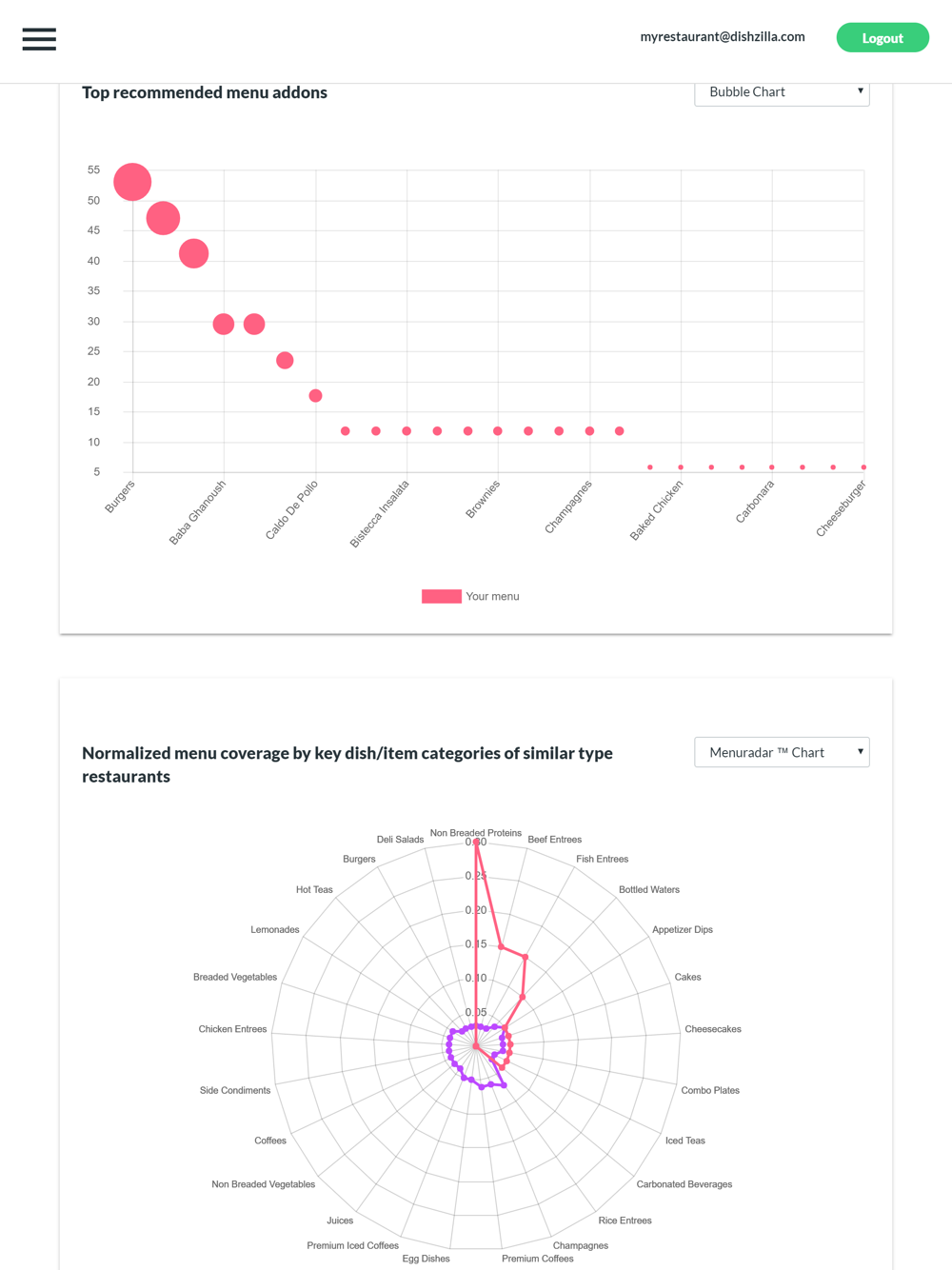Click the pink radar peak at Non Breaded Proteins
This screenshot has width=952, height=1270.
click(476, 843)
